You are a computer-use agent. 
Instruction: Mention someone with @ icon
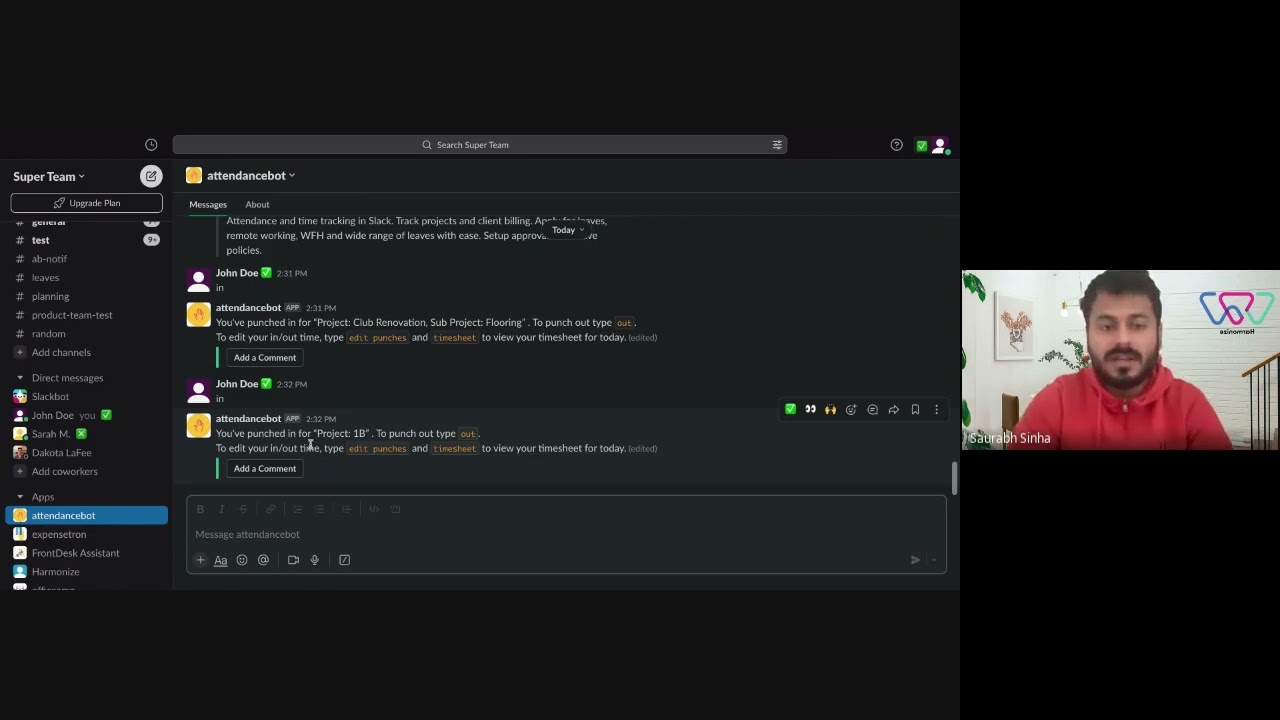[x=263, y=560]
